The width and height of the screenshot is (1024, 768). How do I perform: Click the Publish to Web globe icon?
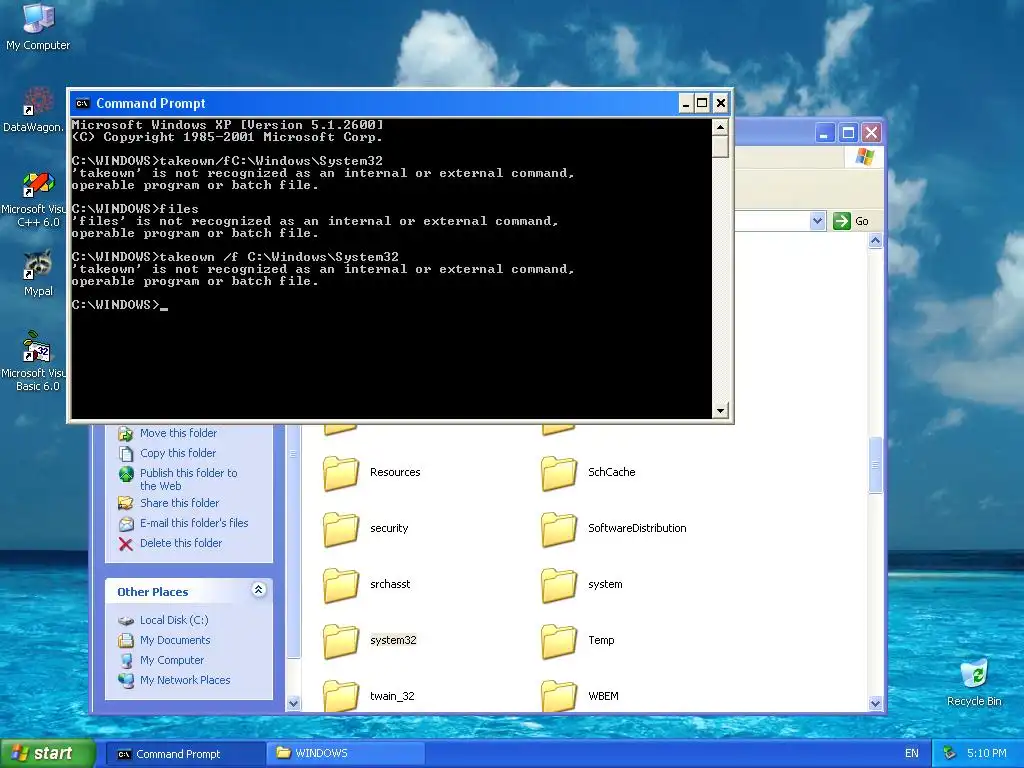click(x=126, y=474)
